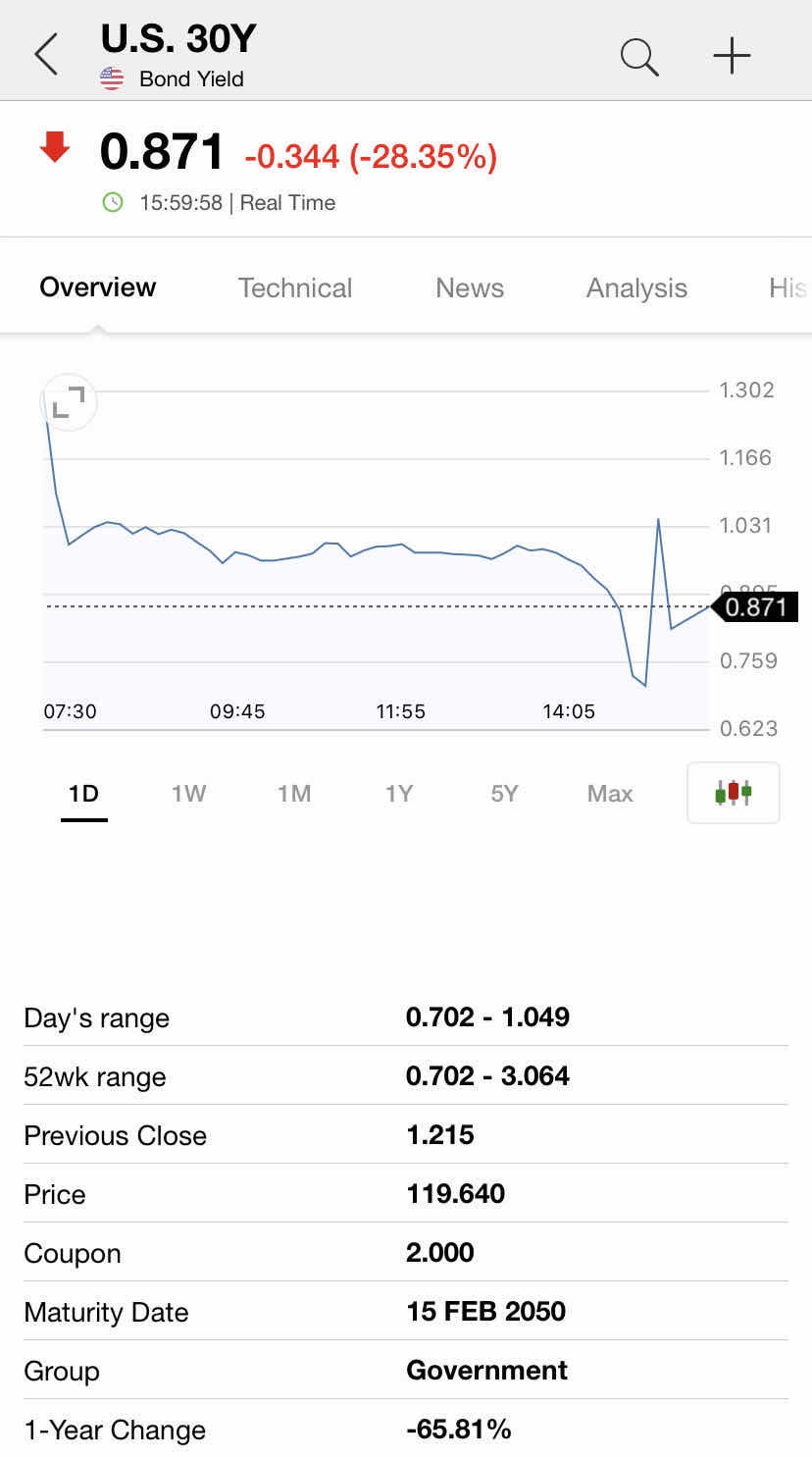Open search with the magnifier icon
Viewport: 812px width, 1457px height.
(x=638, y=56)
